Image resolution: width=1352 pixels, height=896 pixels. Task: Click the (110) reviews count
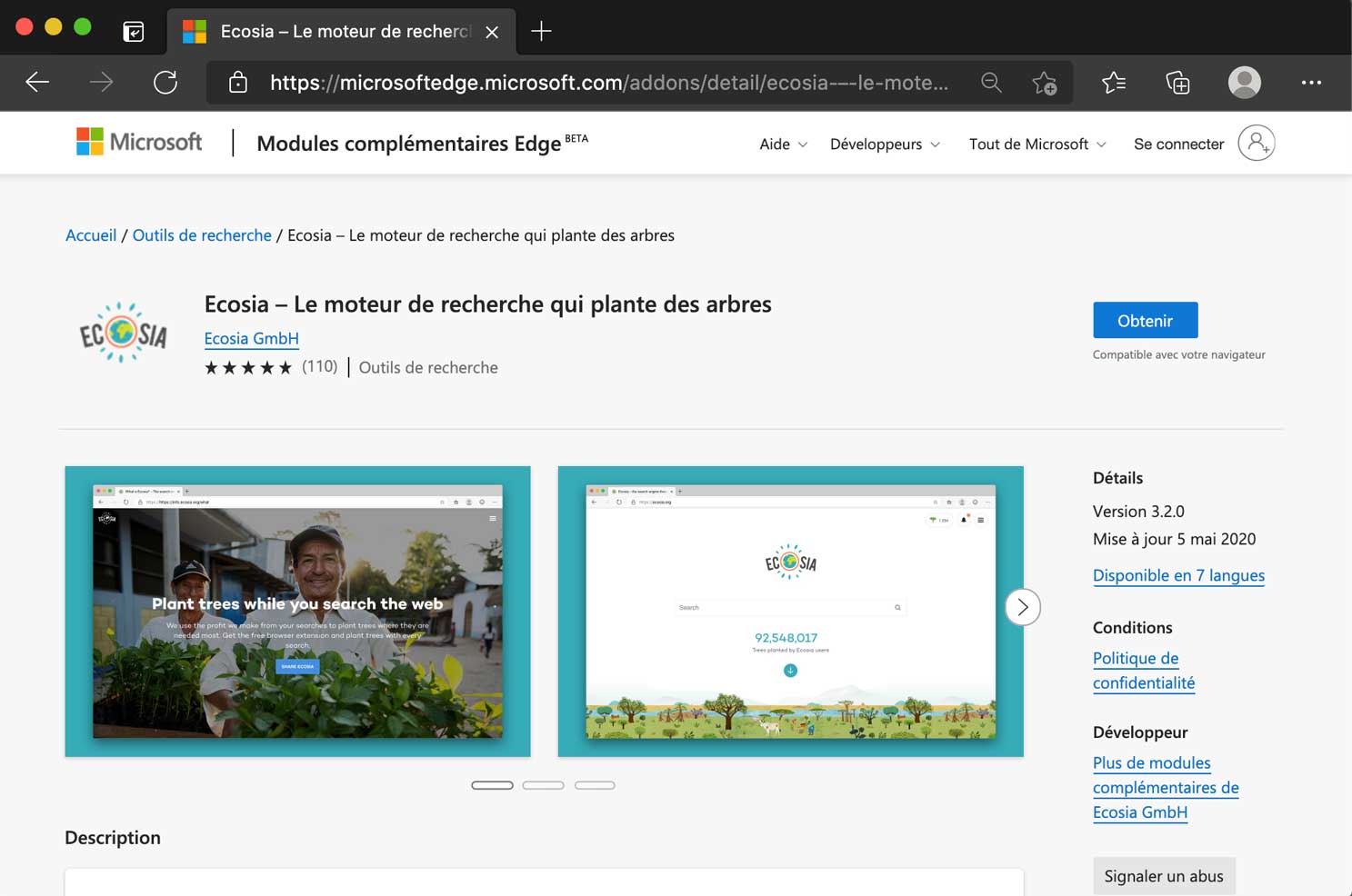[319, 366]
